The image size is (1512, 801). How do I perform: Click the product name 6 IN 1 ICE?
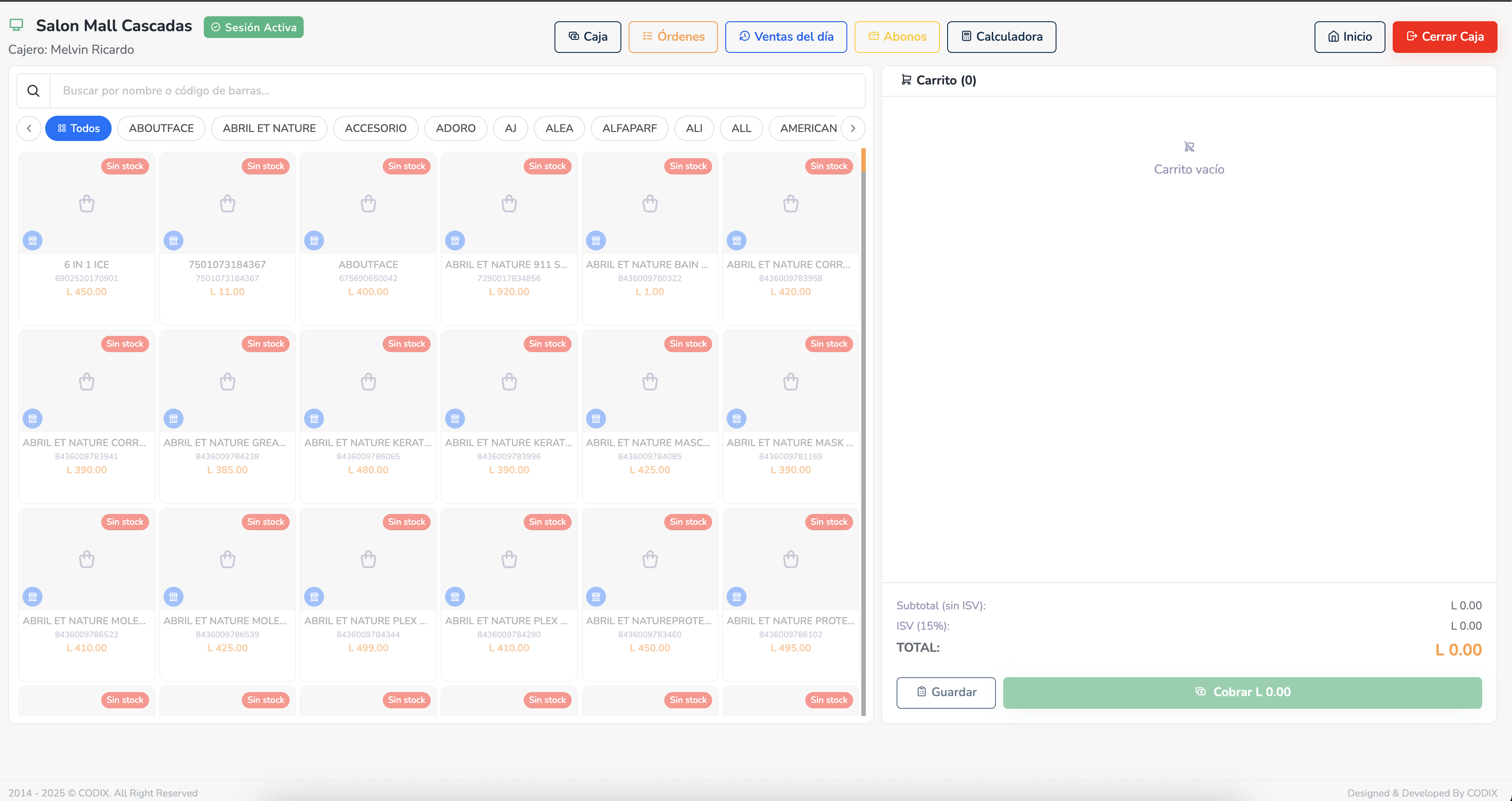pyautogui.click(x=87, y=265)
